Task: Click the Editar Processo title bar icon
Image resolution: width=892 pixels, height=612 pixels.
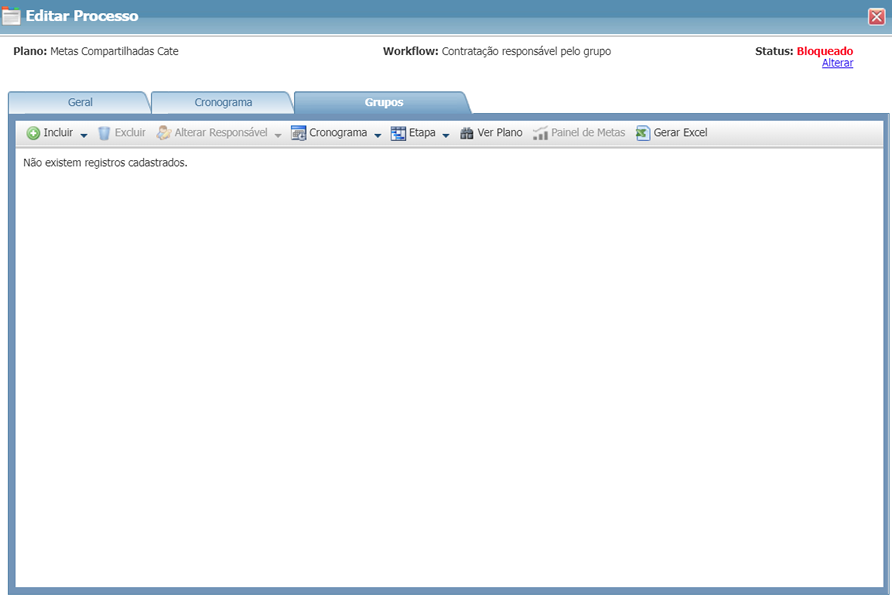Action: tap(12, 16)
